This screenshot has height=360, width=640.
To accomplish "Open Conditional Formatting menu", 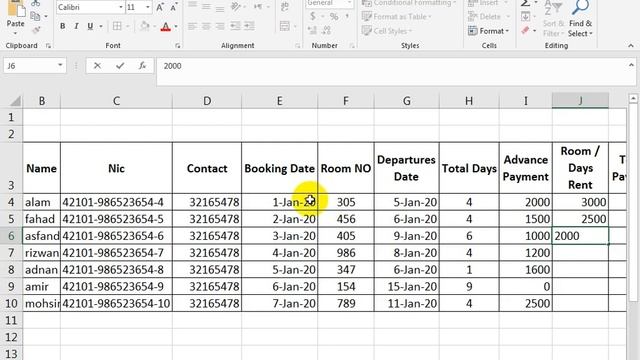I will pyautogui.click(x=409, y=3).
